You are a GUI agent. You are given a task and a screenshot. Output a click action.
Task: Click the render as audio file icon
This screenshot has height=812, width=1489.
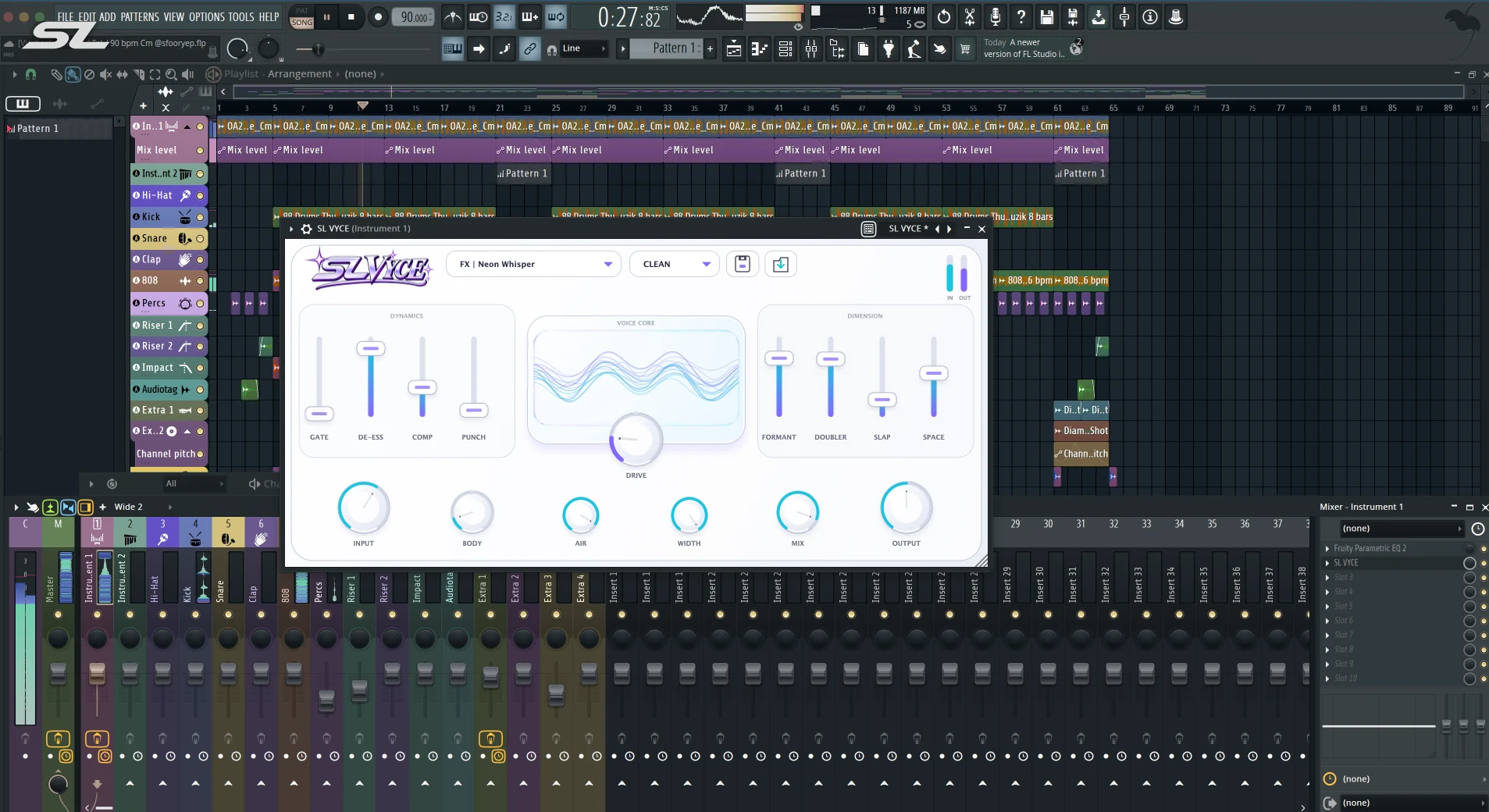pyautogui.click(x=1073, y=16)
